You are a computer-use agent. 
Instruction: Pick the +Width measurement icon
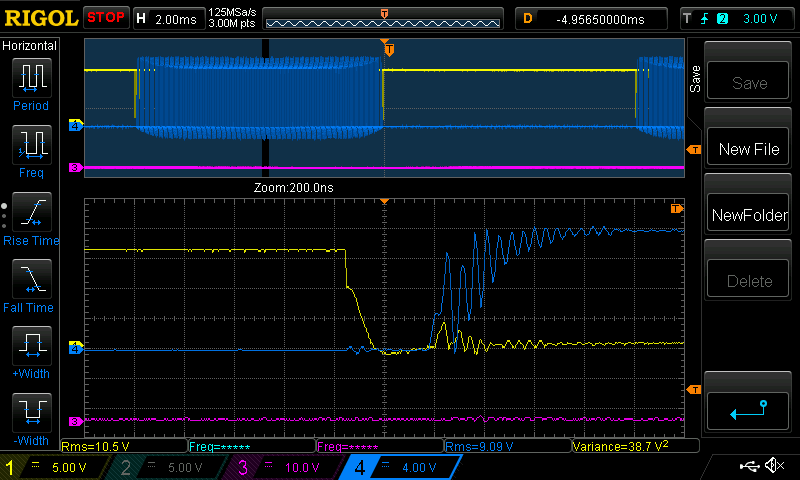pyautogui.click(x=31, y=346)
